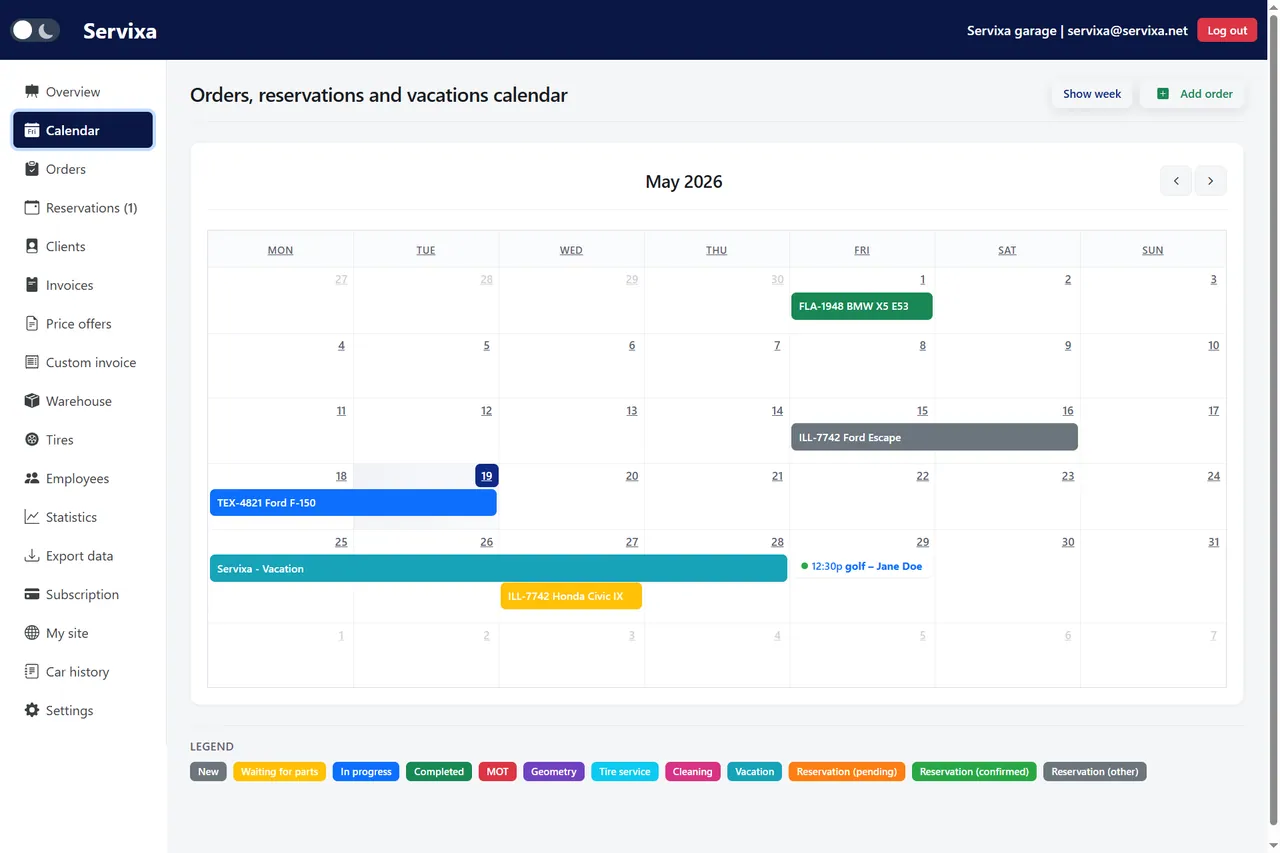Click the Overview sidebar icon
Screen dimensions: 1280x853
click(x=32, y=92)
